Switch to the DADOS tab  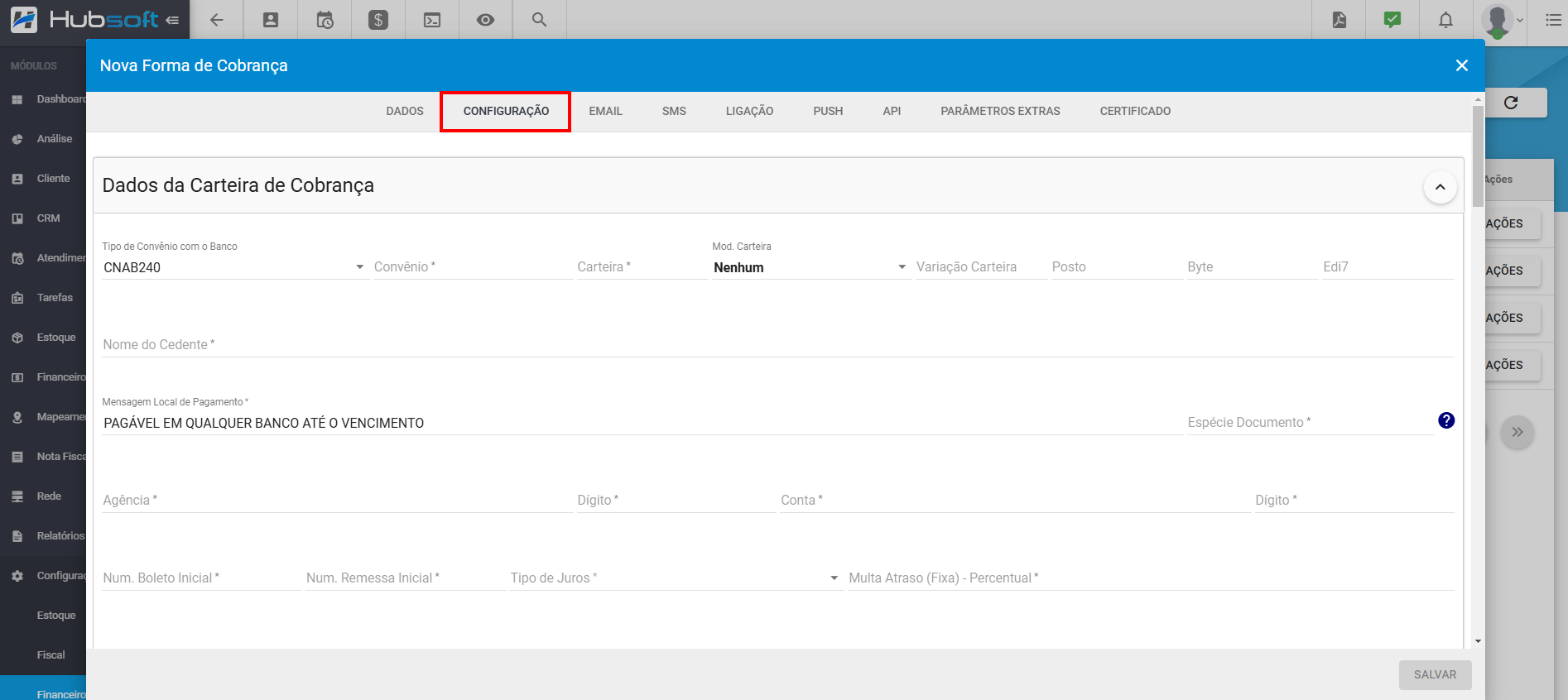(405, 111)
